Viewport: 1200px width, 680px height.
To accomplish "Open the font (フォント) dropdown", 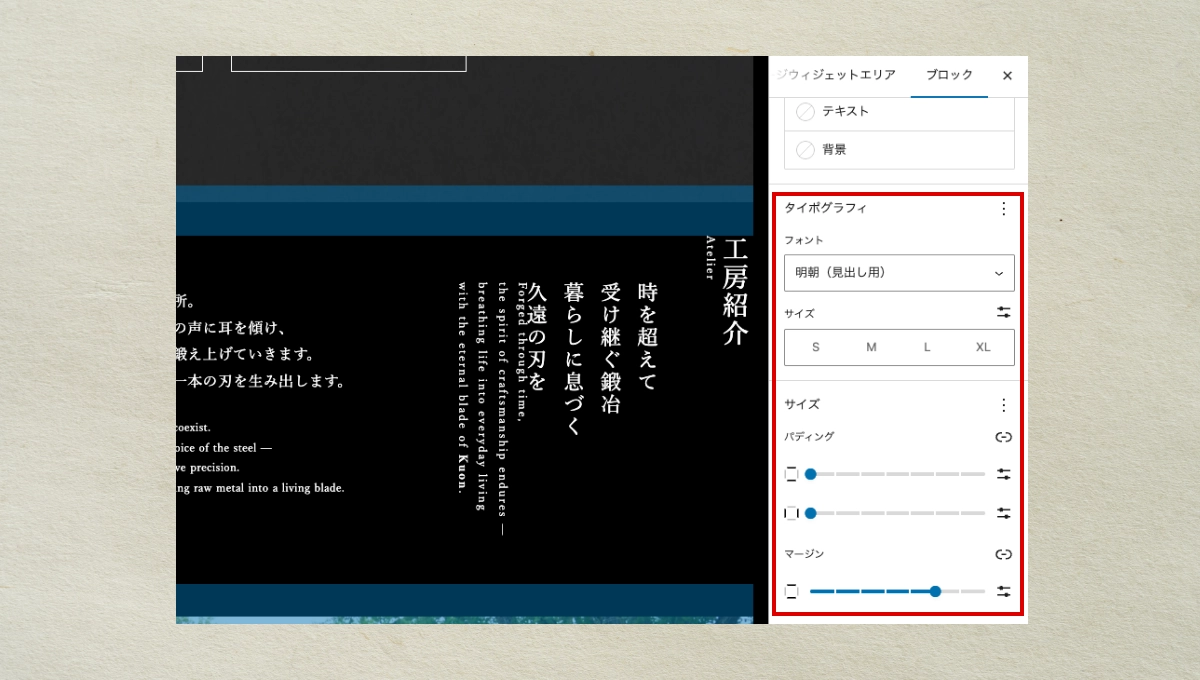I will [x=899, y=273].
